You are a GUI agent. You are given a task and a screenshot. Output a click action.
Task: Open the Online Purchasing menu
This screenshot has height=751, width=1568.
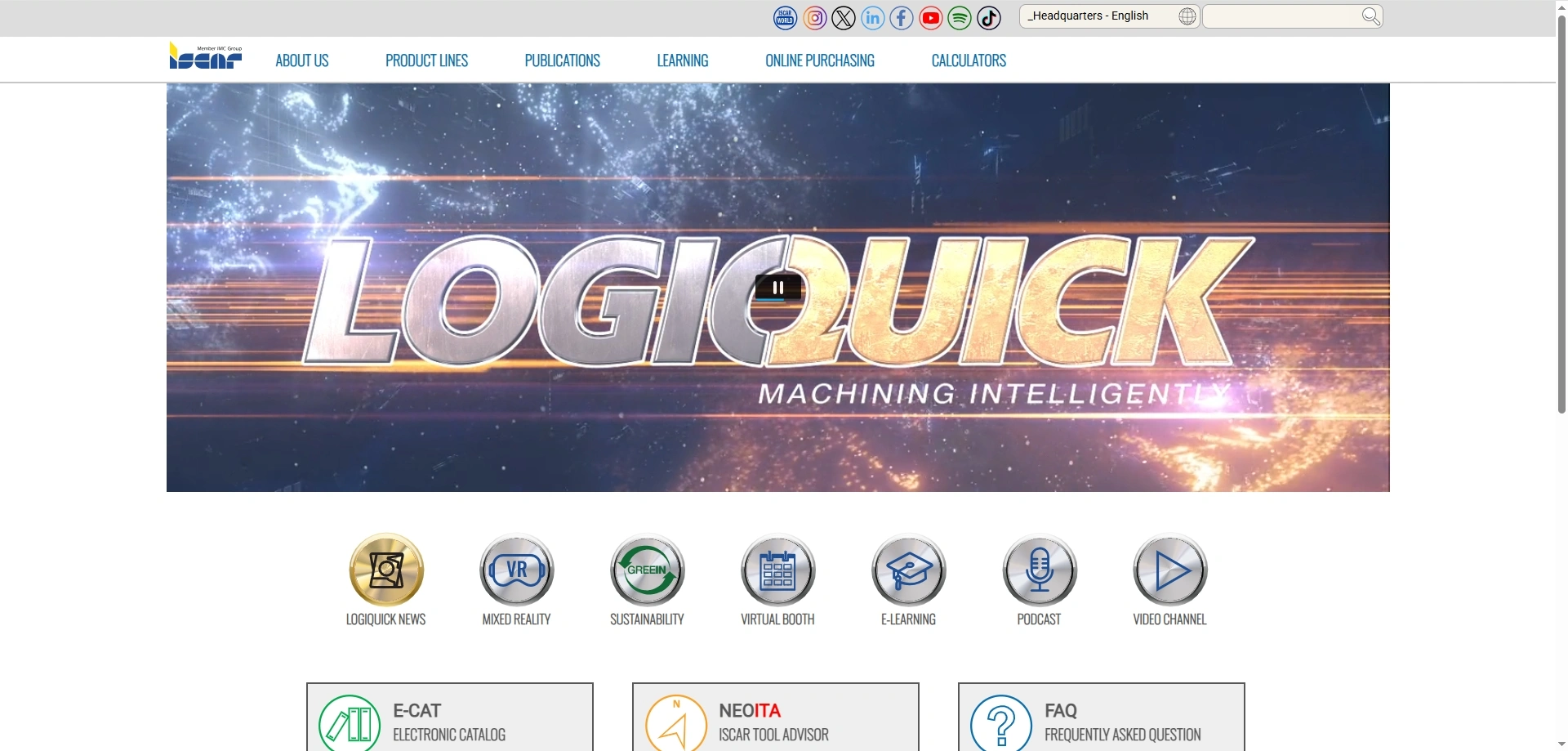(820, 60)
